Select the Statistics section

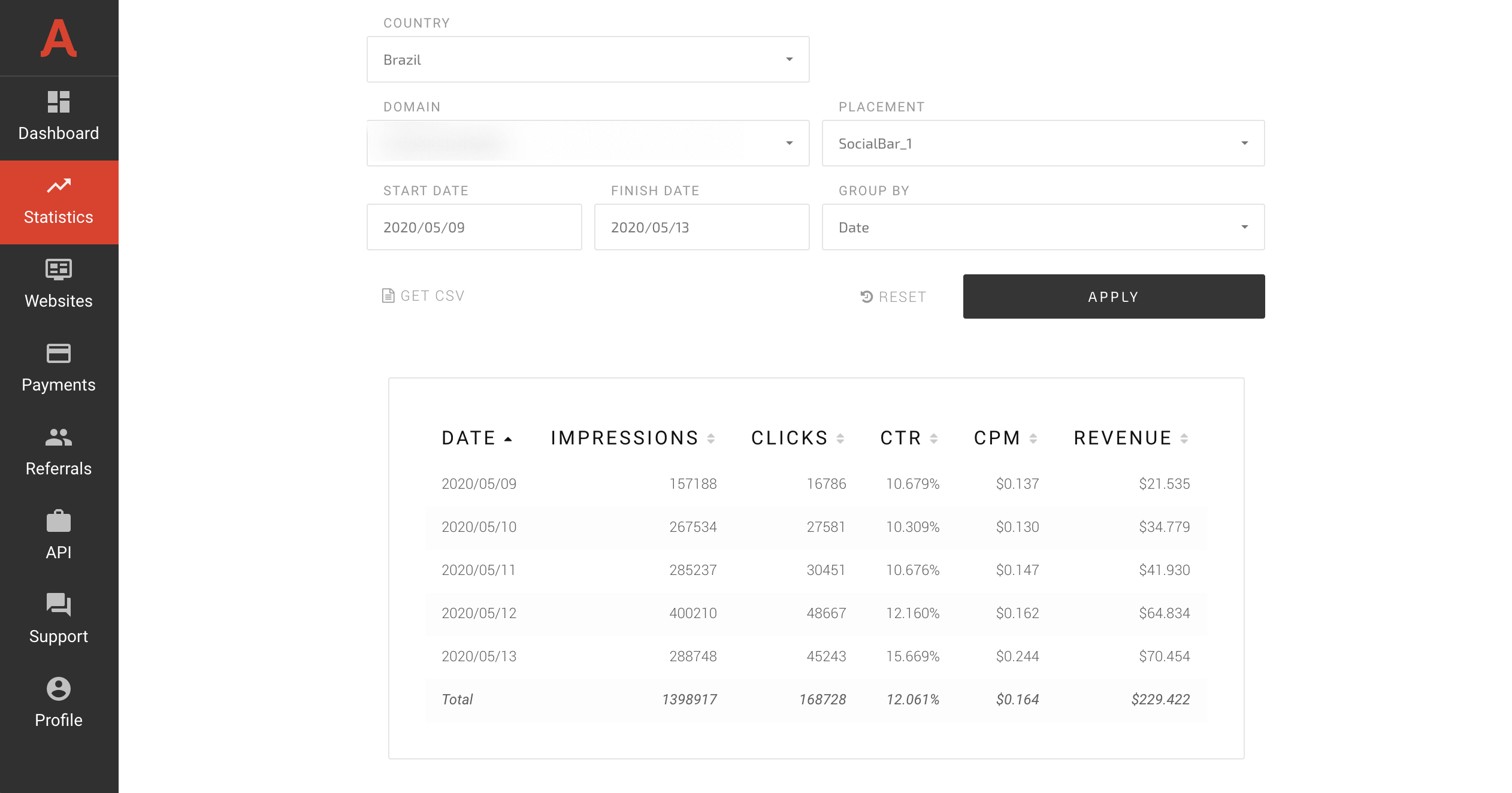click(58, 202)
